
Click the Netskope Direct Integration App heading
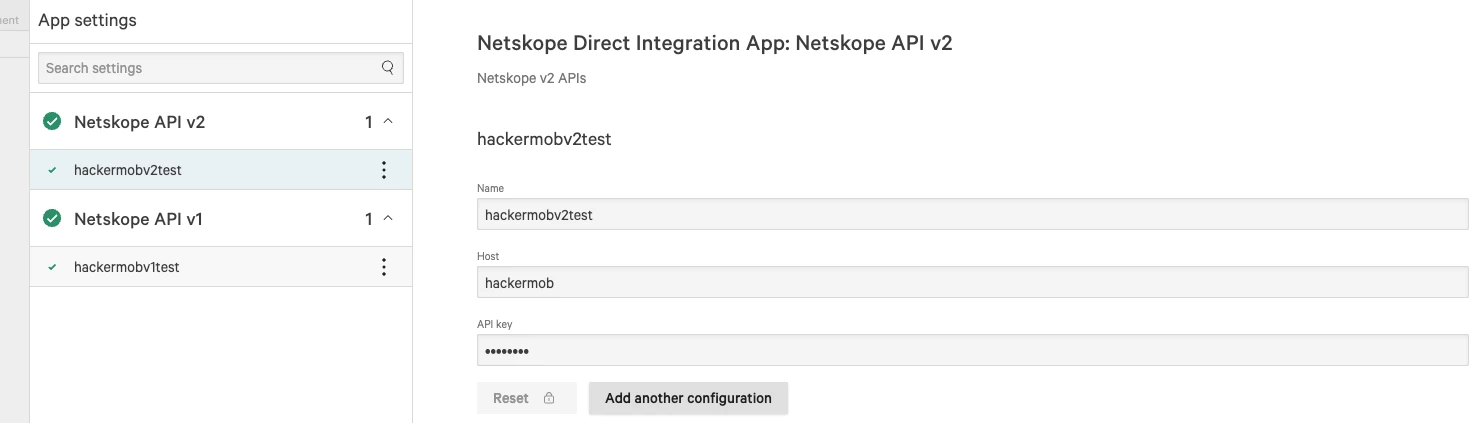(715, 43)
